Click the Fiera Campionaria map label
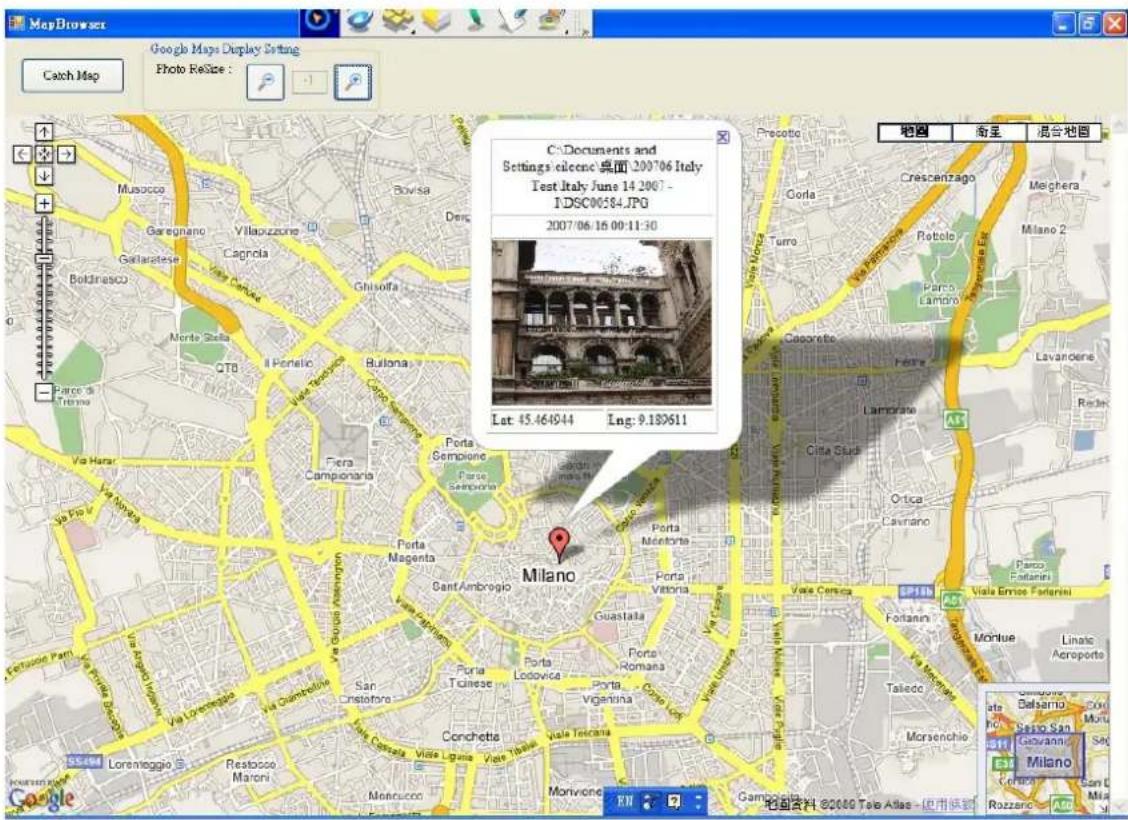Image resolution: width=1128 pixels, height=820 pixels. coord(339,469)
